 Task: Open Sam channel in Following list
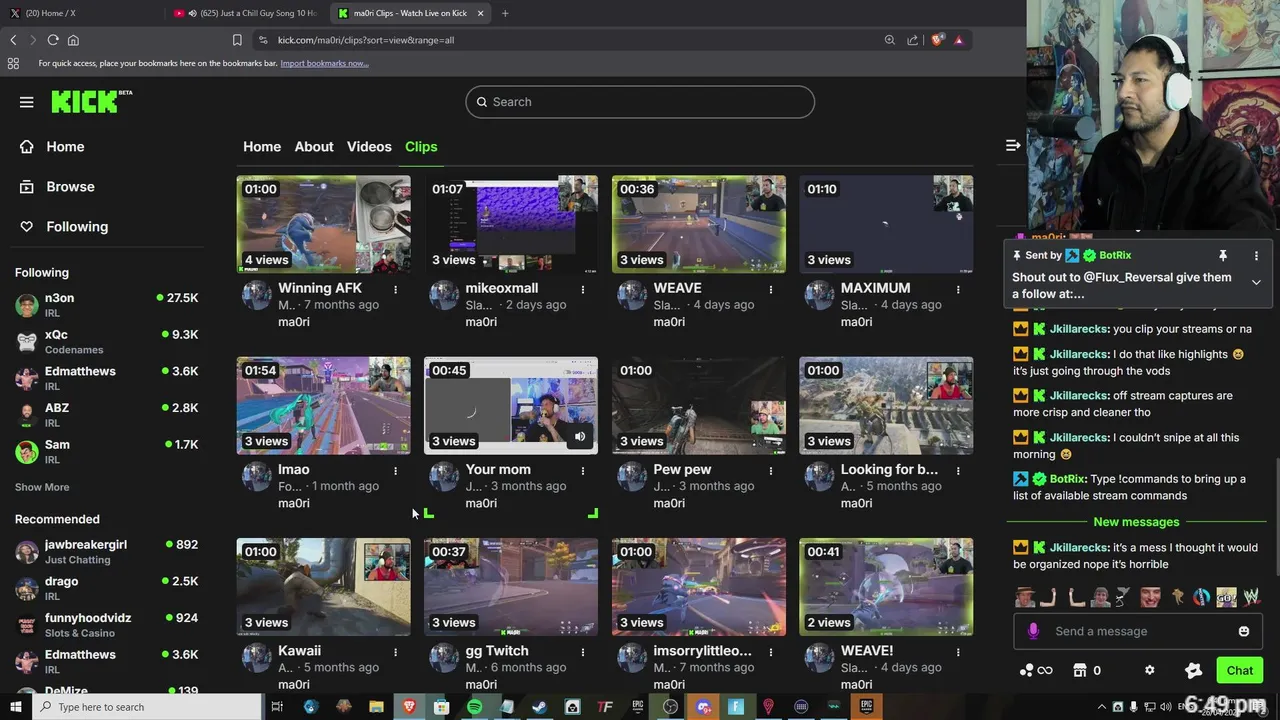click(x=106, y=452)
